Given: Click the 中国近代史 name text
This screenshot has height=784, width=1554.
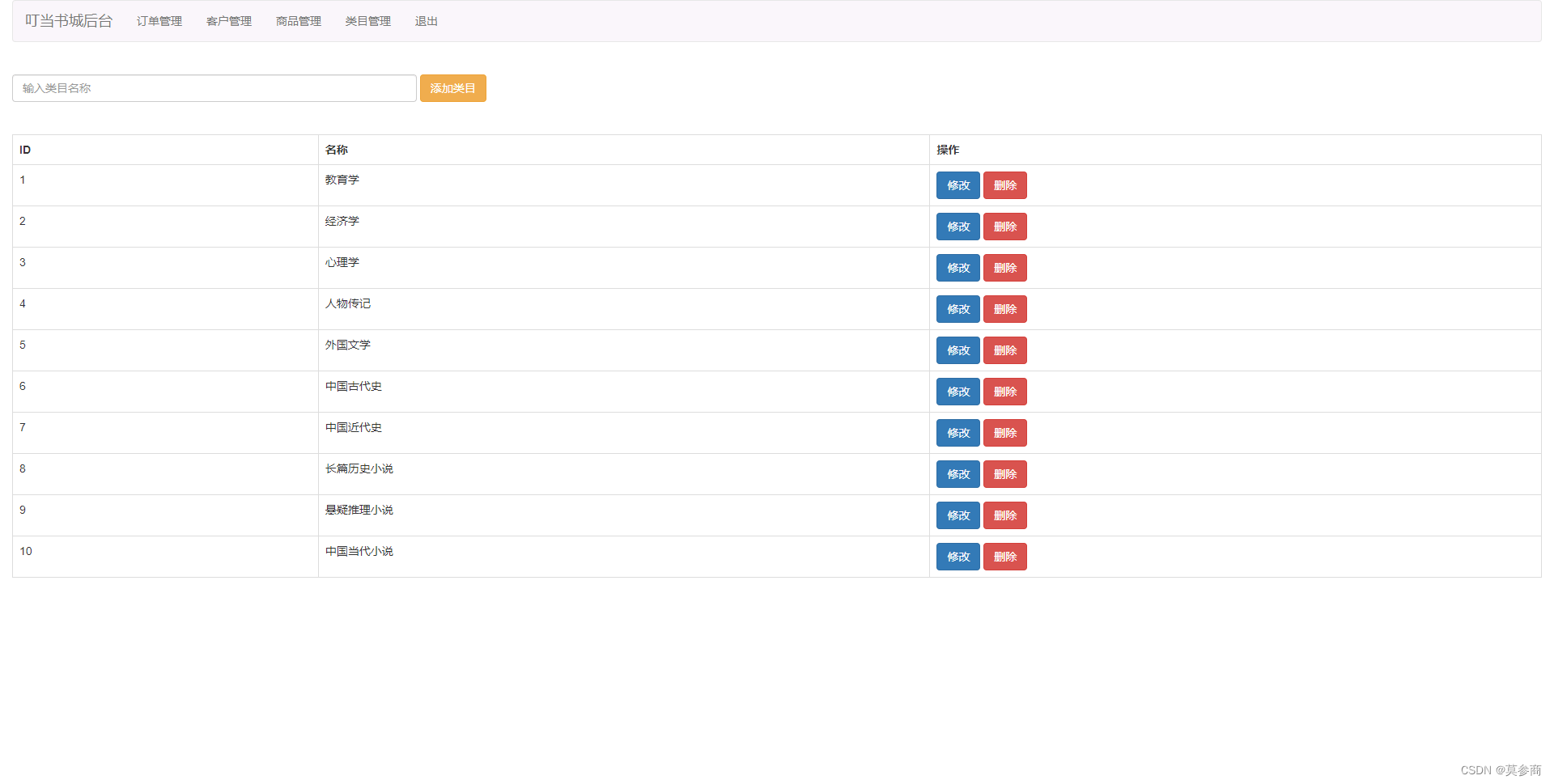Looking at the screenshot, I should coord(354,427).
